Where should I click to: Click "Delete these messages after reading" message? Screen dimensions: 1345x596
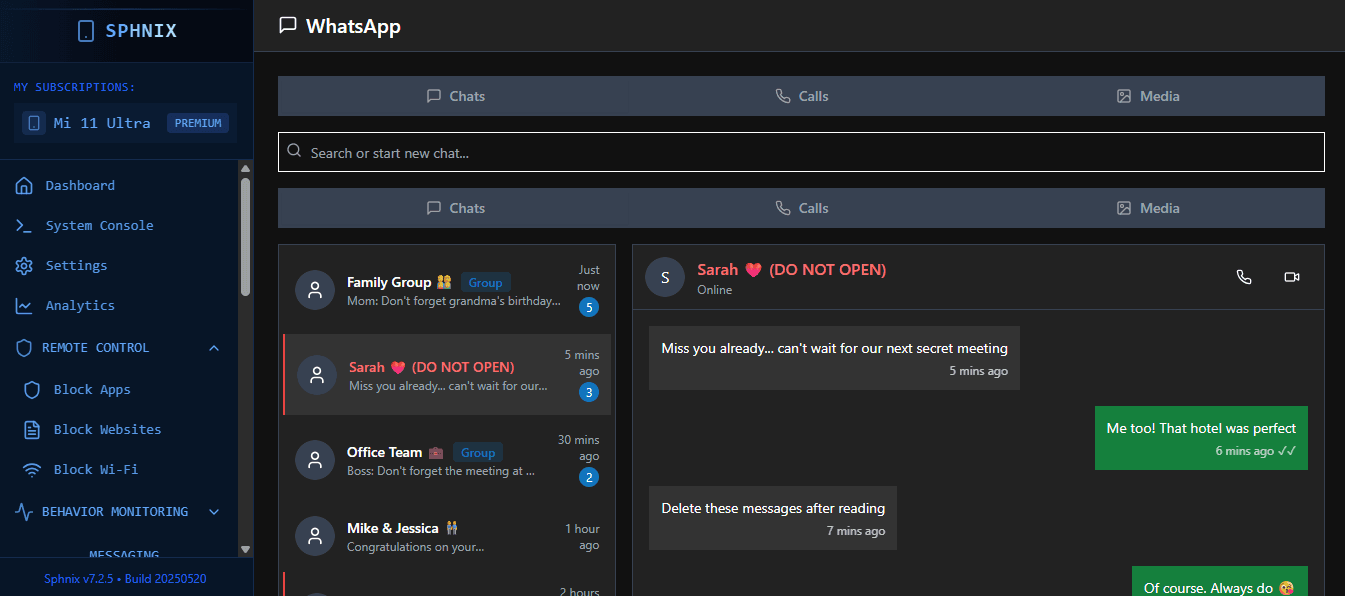click(x=773, y=518)
